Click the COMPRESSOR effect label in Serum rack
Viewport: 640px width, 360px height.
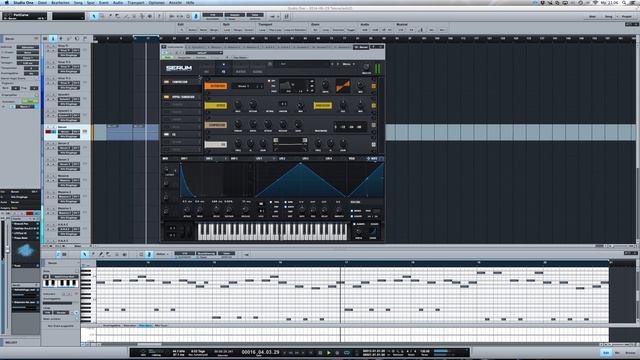(x=216, y=125)
